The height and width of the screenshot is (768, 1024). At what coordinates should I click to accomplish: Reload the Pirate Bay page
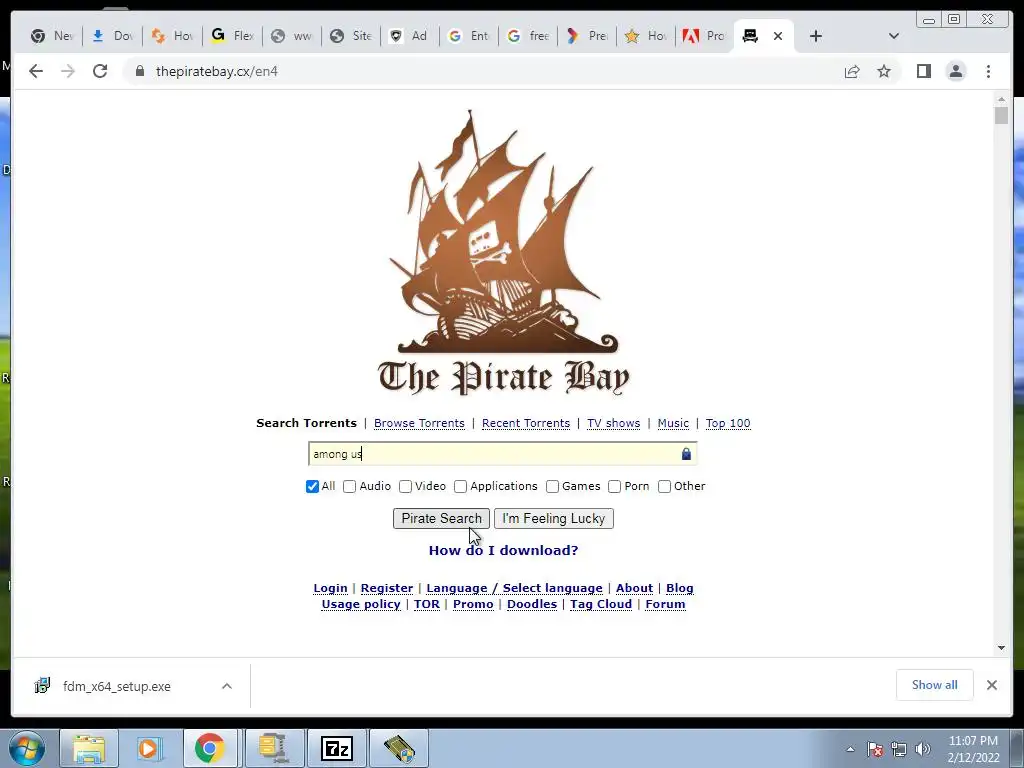pos(100,71)
